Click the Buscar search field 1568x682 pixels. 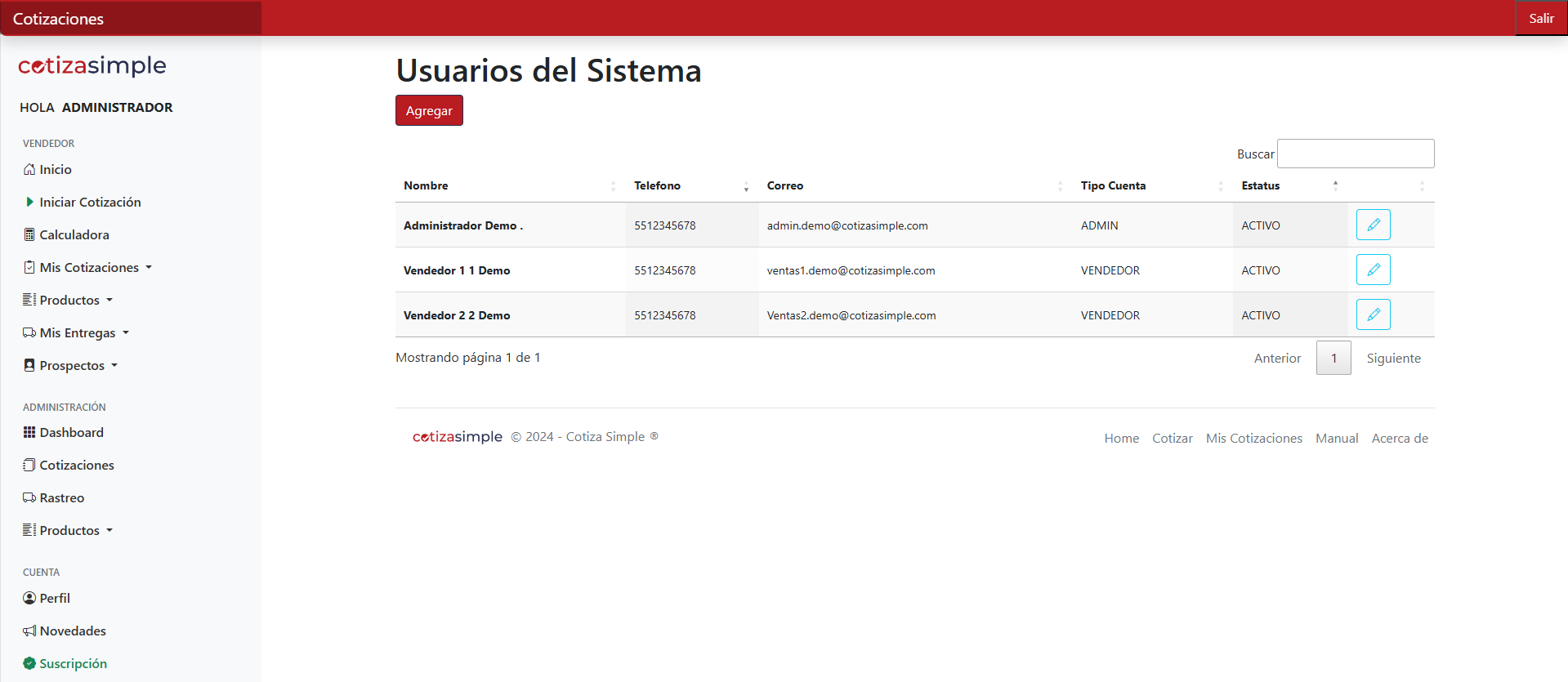point(1355,154)
